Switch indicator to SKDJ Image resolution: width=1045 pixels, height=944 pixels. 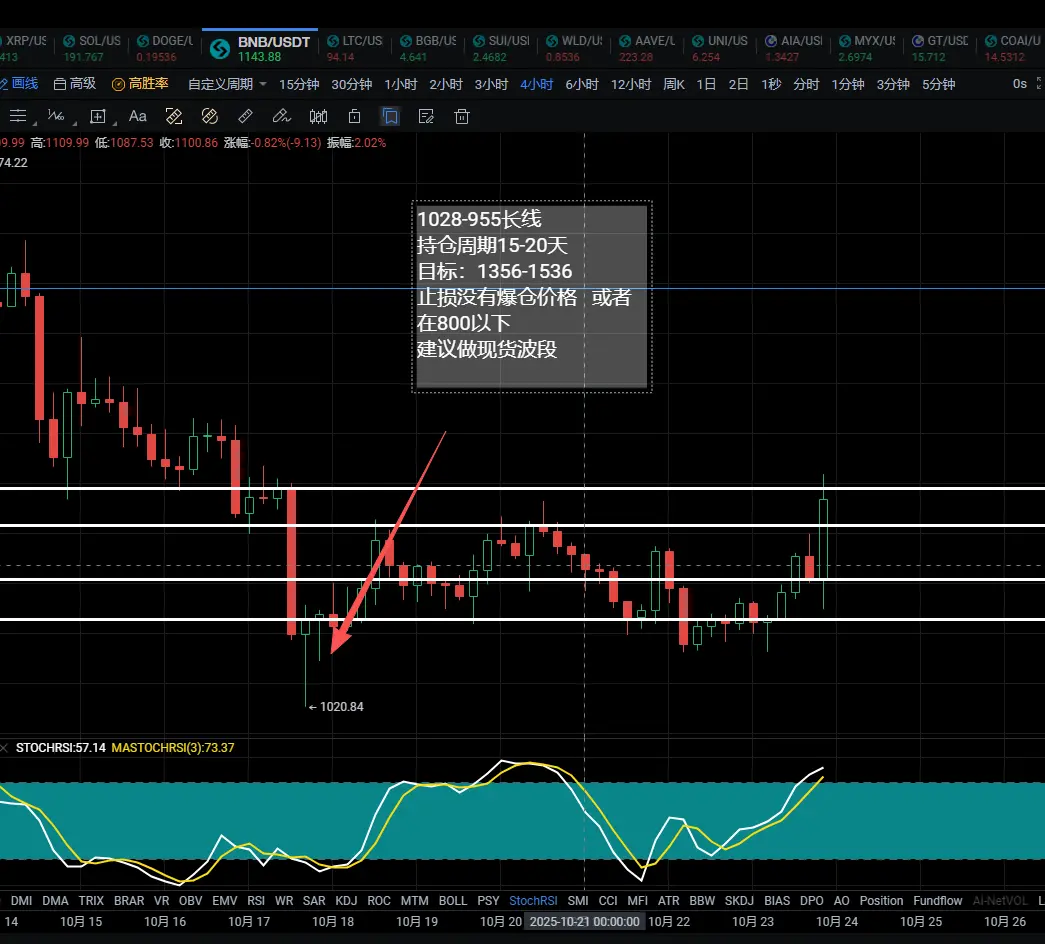click(x=739, y=901)
